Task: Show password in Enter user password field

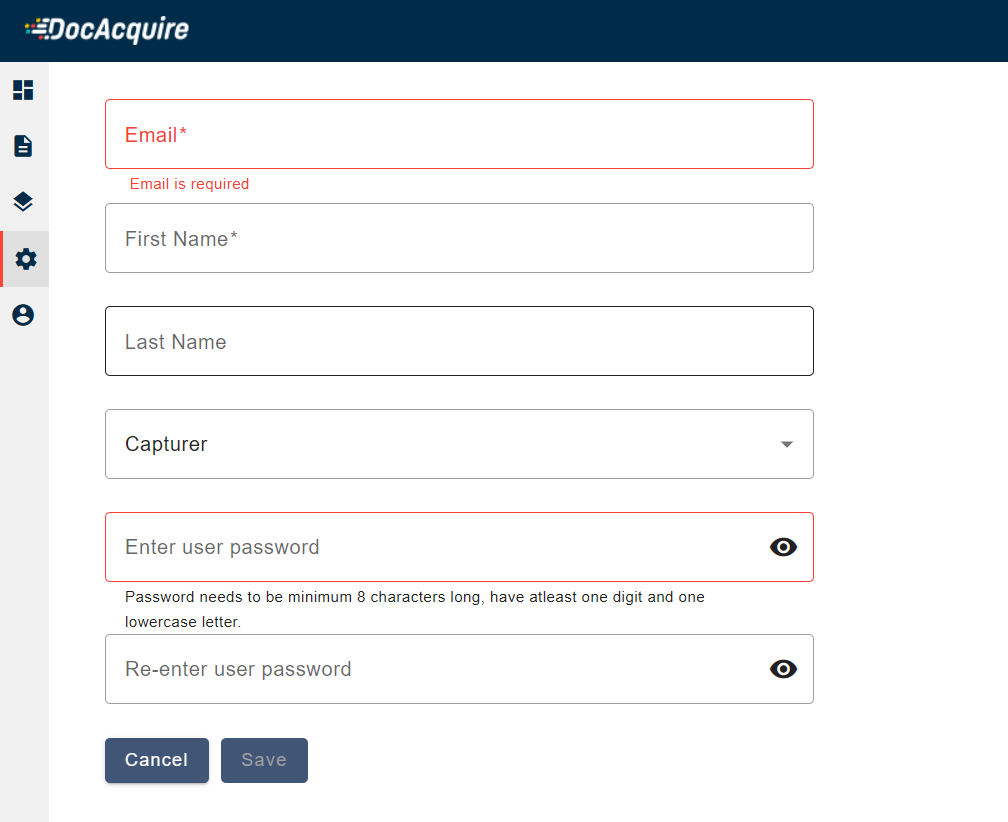Action: (x=783, y=546)
